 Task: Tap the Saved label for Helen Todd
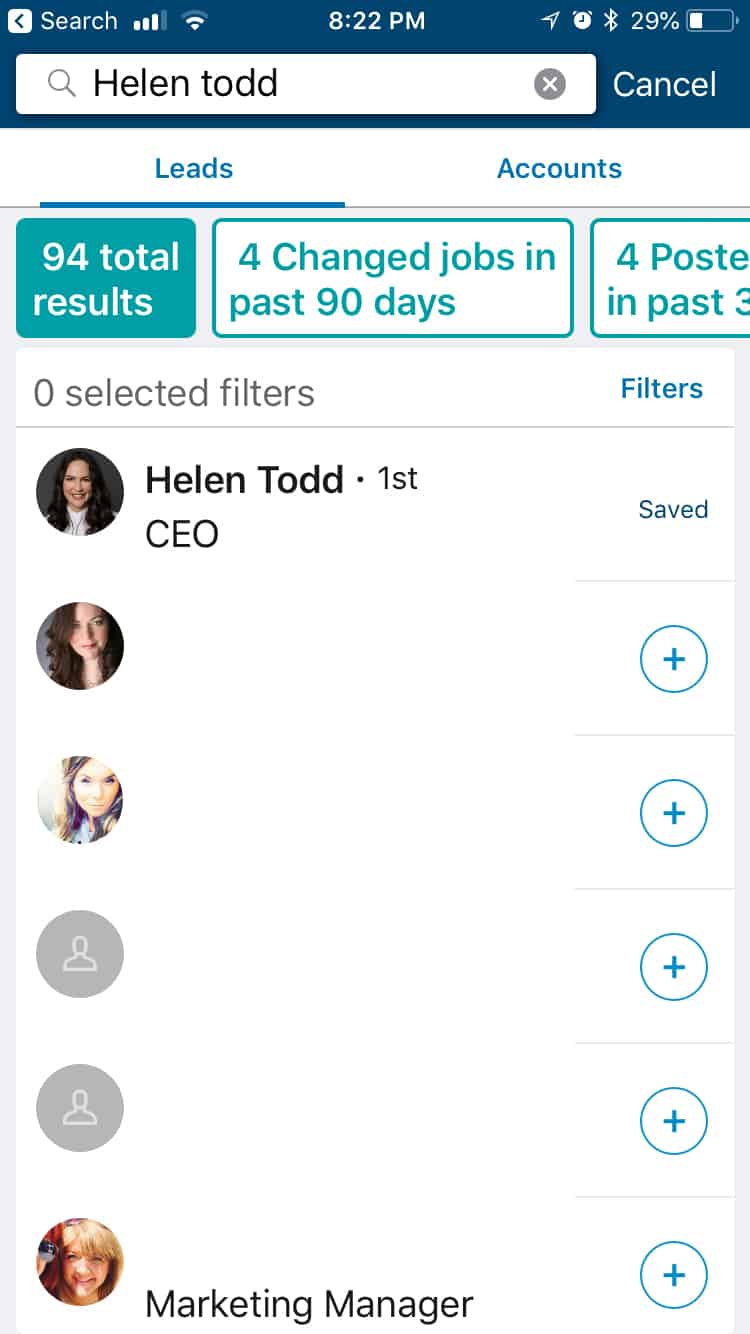click(x=673, y=509)
